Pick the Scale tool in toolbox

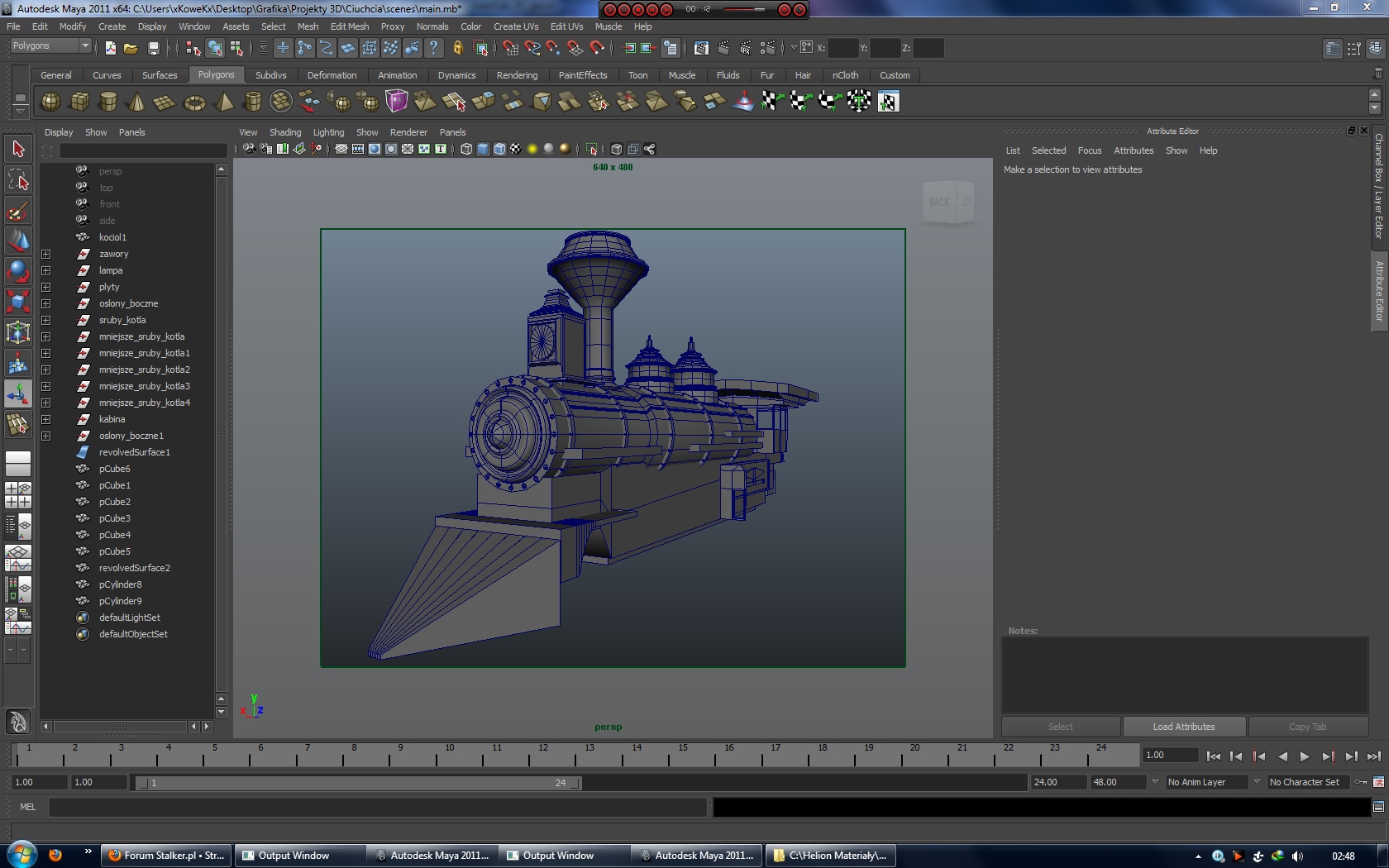(x=17, y=301)
